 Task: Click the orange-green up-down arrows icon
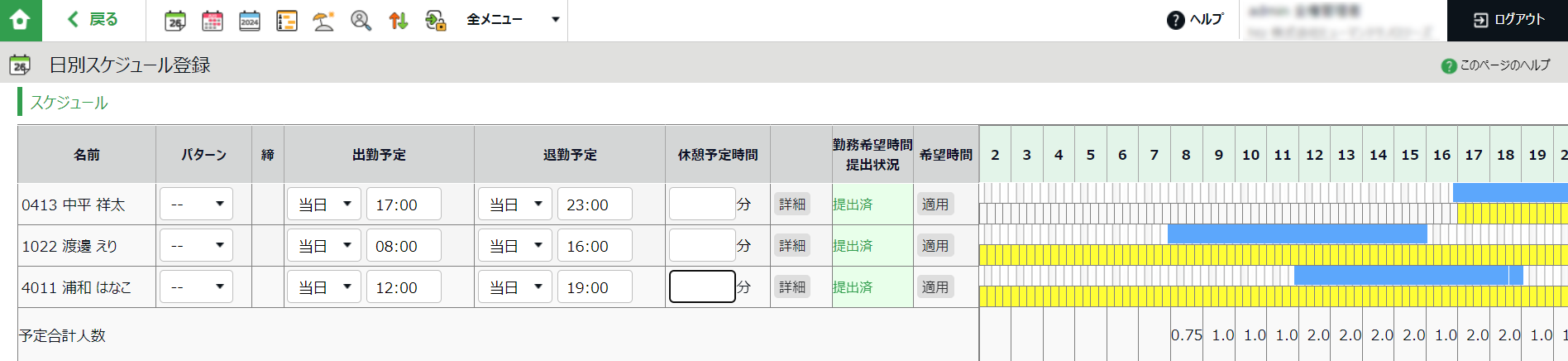point(399,21)
